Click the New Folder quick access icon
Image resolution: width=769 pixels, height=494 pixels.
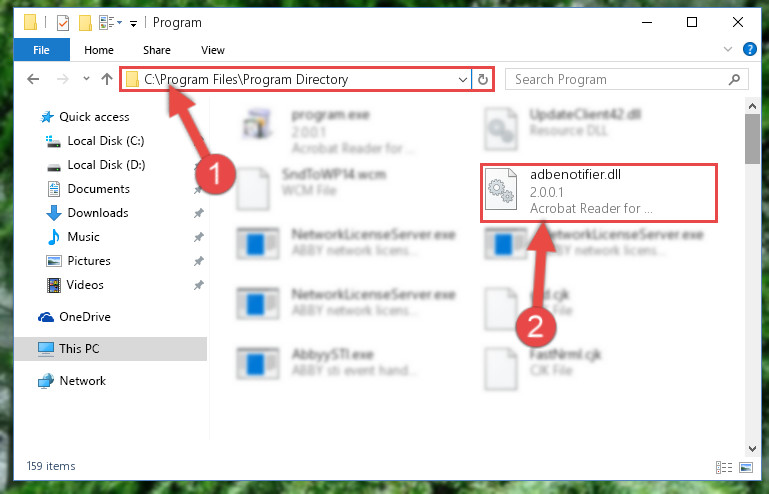pyautogui.click(x=85, y=23)
